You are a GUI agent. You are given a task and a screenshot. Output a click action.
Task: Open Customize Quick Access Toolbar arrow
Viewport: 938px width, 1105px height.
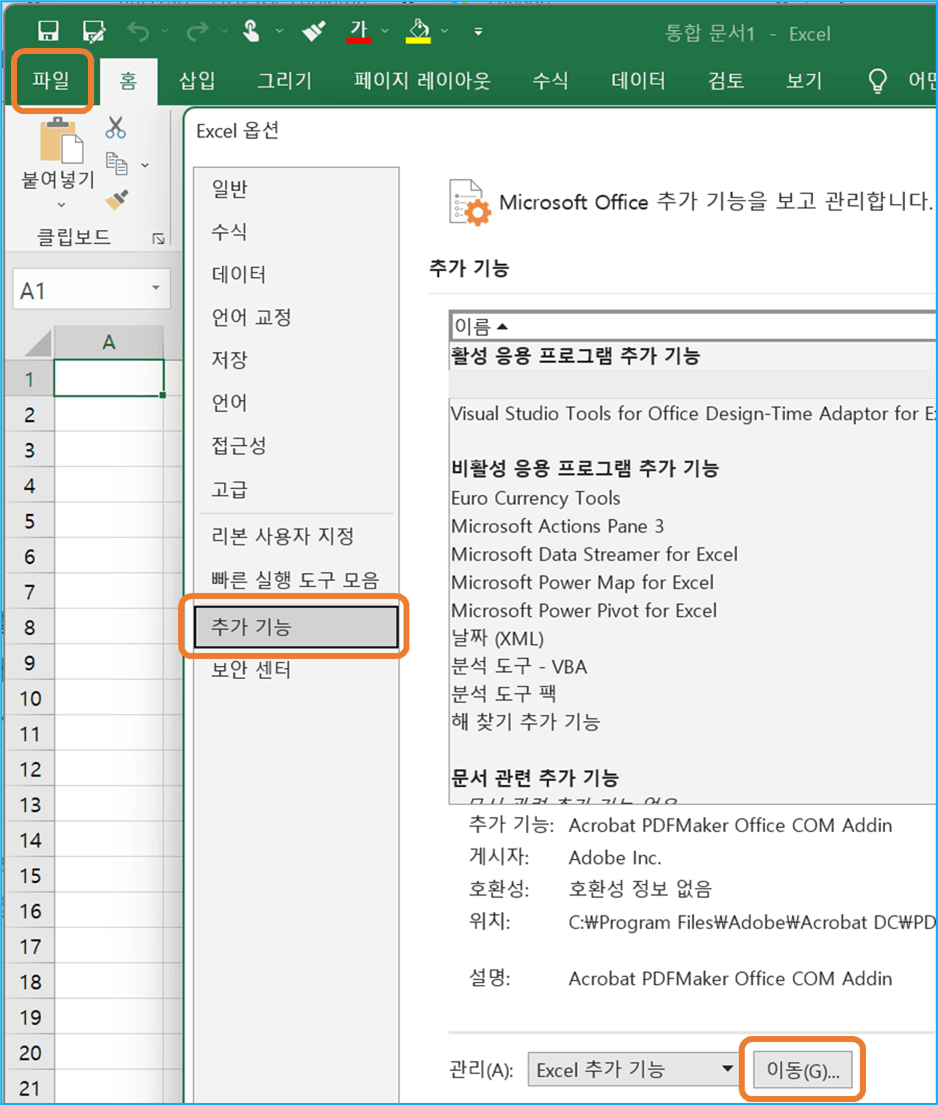click(479, 32)
